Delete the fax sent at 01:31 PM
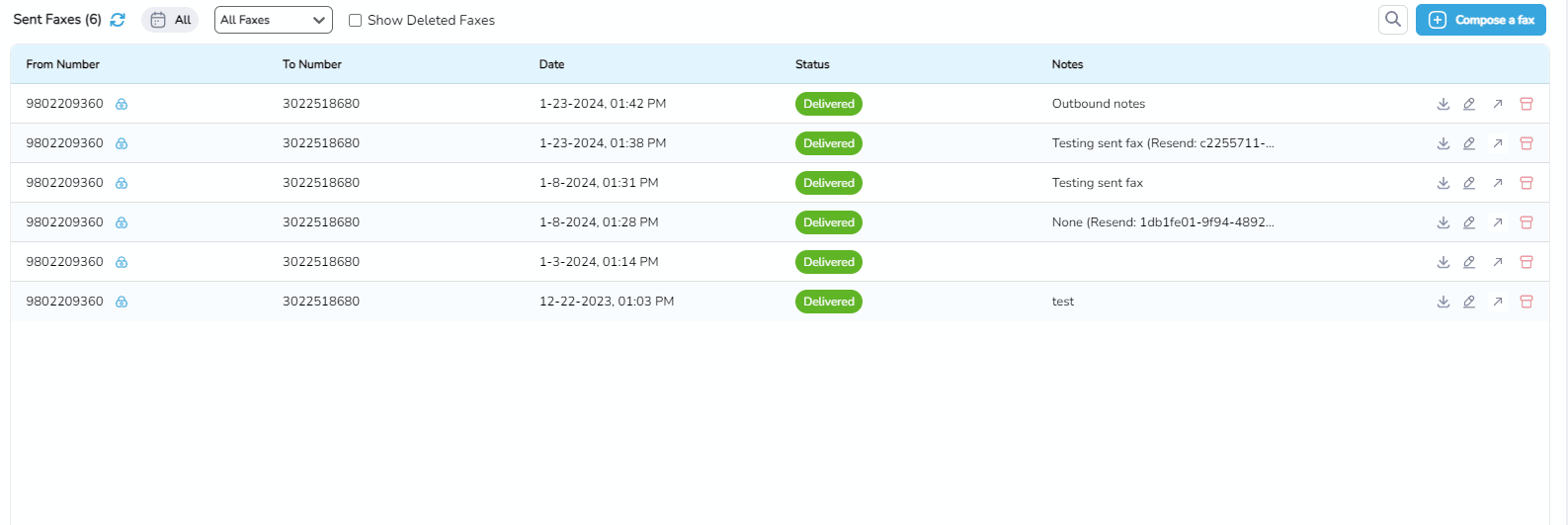This screenshot has height=525, width=1568. coord(1527,183)
